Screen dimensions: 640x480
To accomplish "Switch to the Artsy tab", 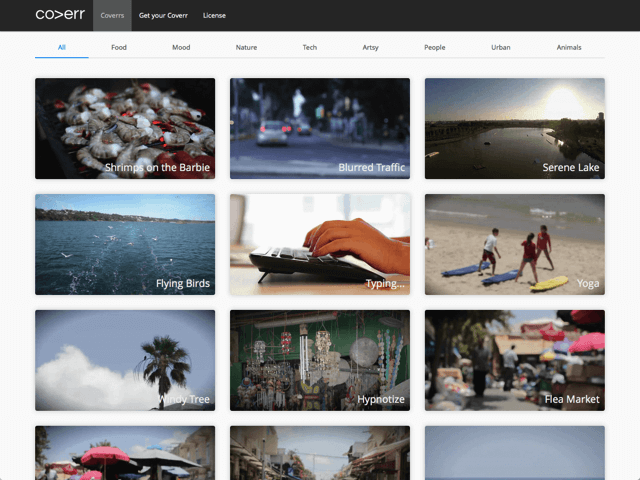I will [x=371, y=47].
